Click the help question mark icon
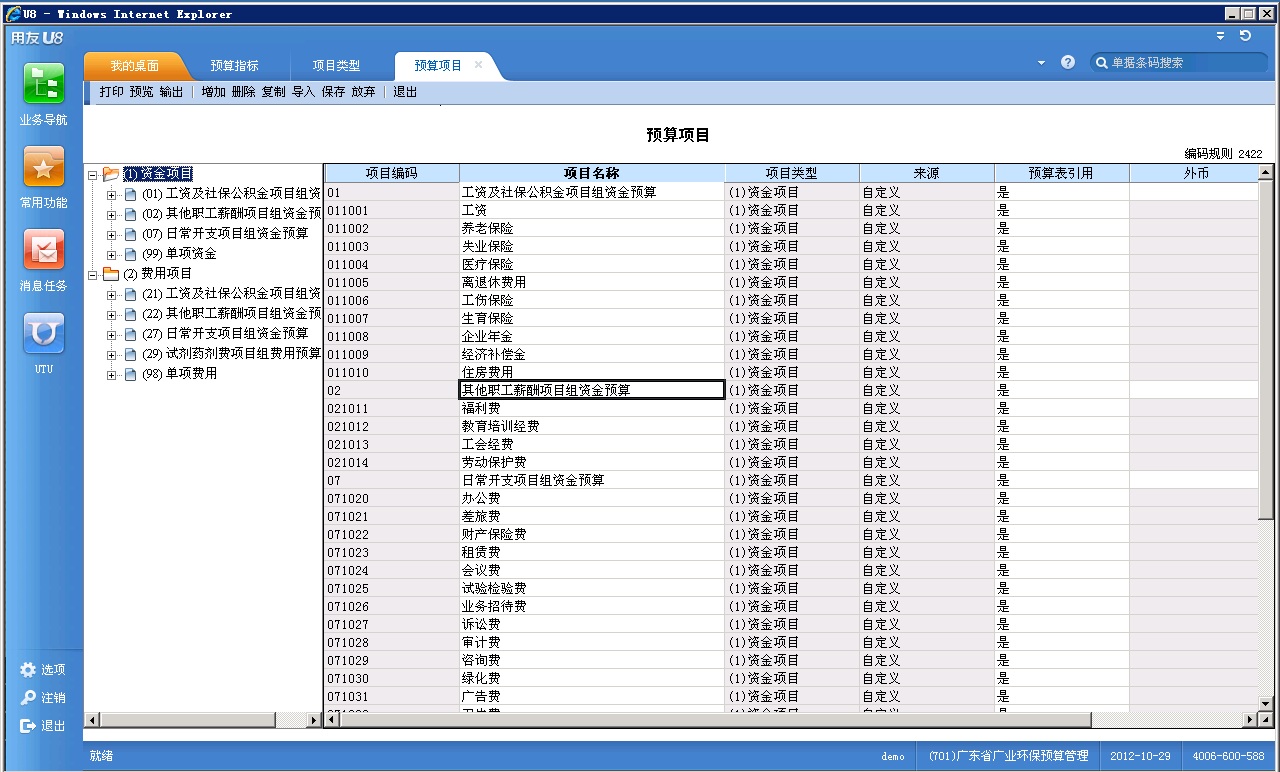 click(x=1068, y=62)
